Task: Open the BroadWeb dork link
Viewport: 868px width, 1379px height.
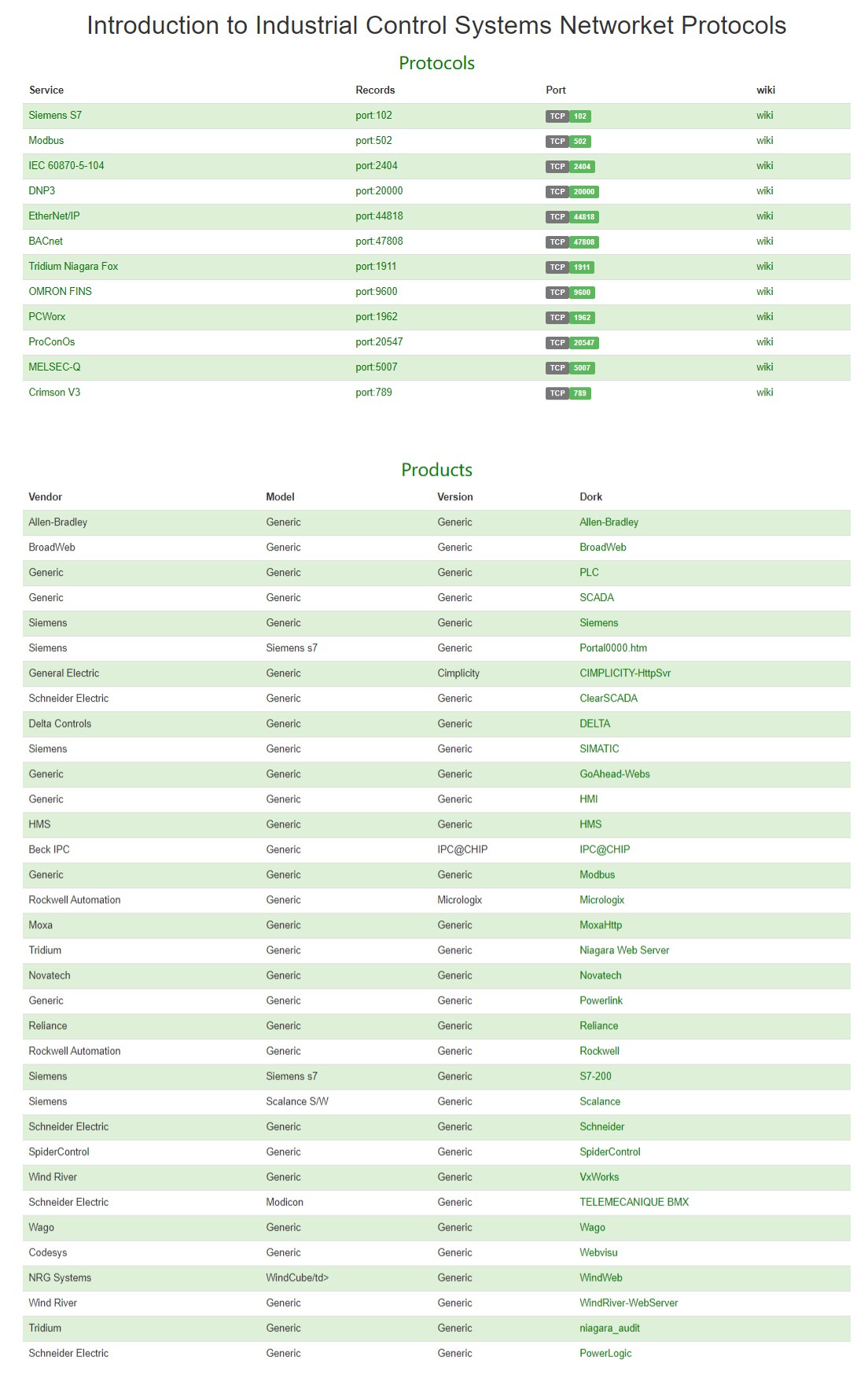Action: click(603, 548)
